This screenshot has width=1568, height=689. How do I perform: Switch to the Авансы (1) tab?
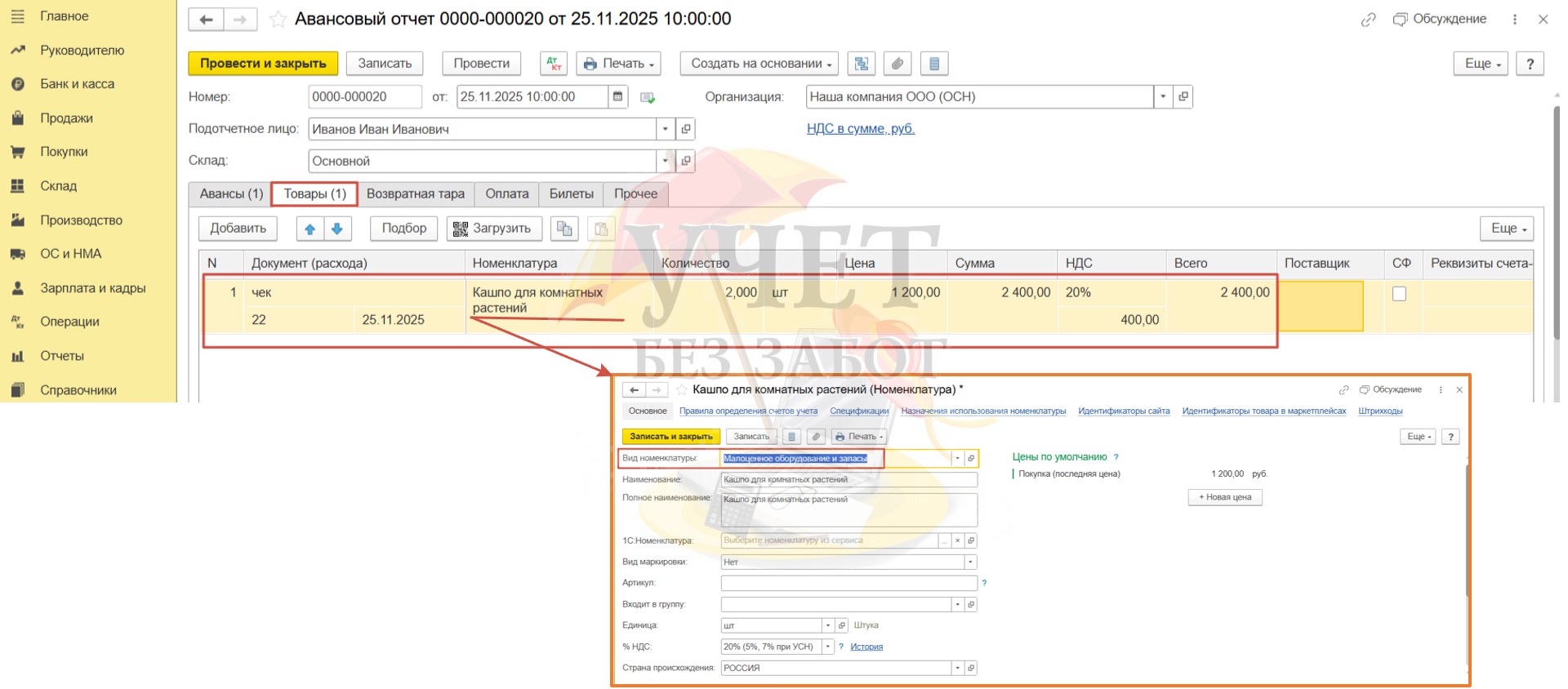[x=231, y=194]
